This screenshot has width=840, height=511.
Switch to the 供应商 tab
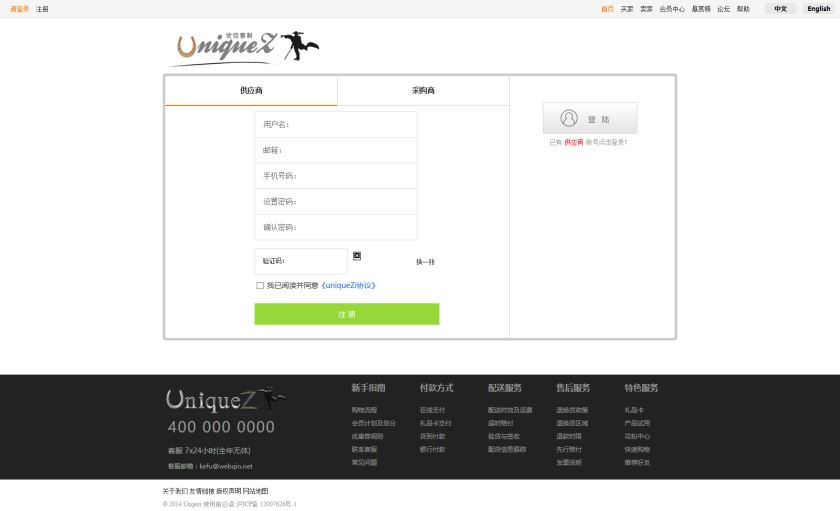click(x=251, y=91)
